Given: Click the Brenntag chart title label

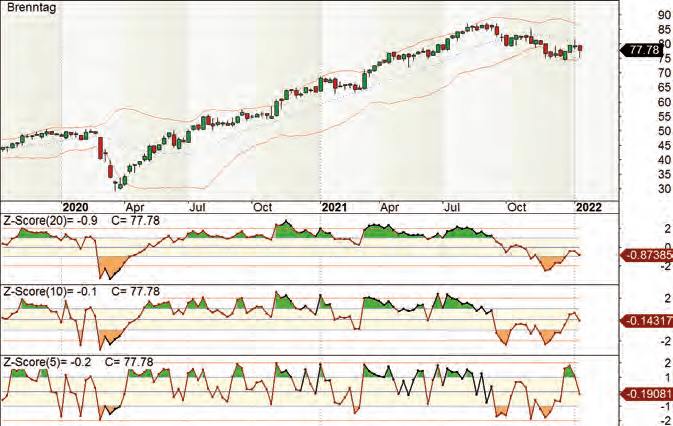Looking at the screenshot, I should point(31,8).
